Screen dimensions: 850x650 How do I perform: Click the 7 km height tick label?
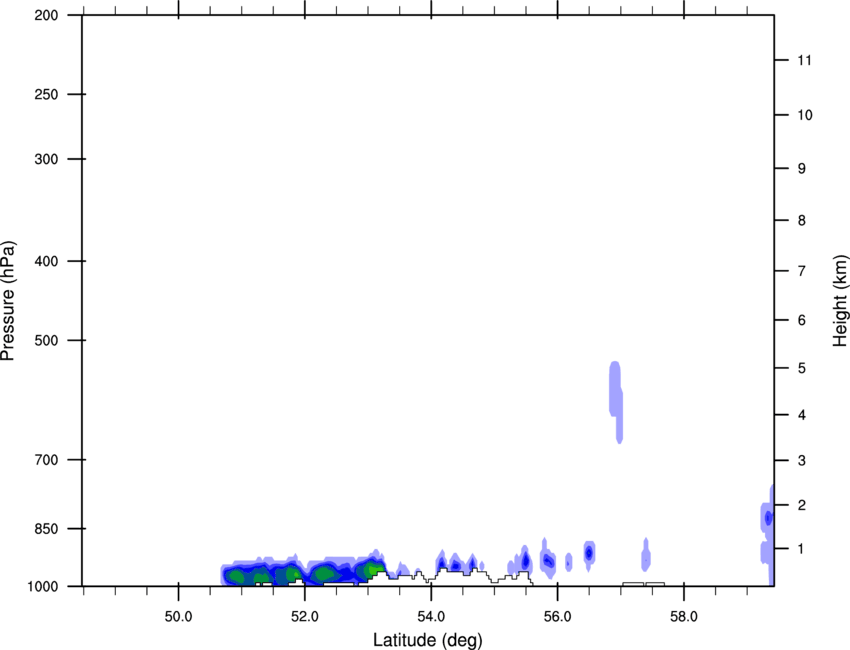pos(802,271)
